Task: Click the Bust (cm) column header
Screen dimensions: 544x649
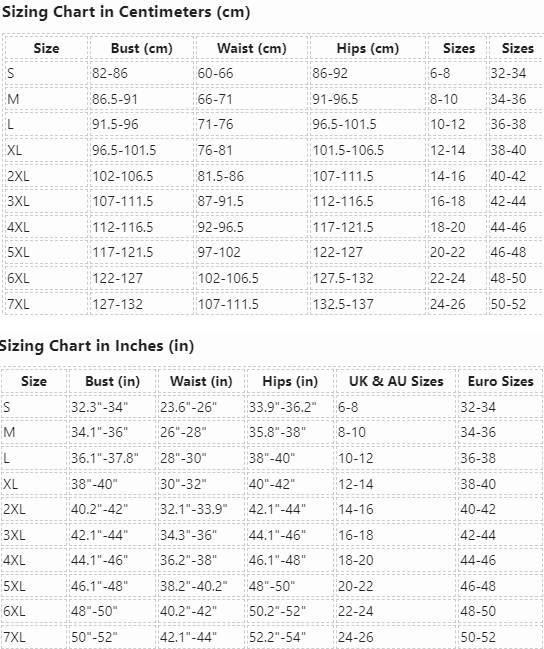Action: pyautogui.click(x=142, y=48)
